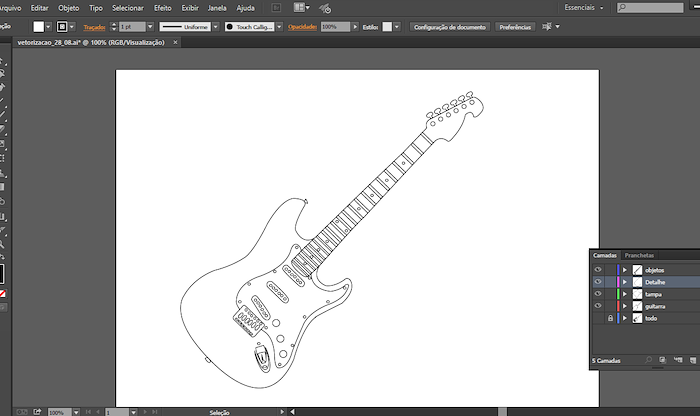This screenshot has width=700, height=416.
Task: Open the Objeto menu
Action: point(68,8)
